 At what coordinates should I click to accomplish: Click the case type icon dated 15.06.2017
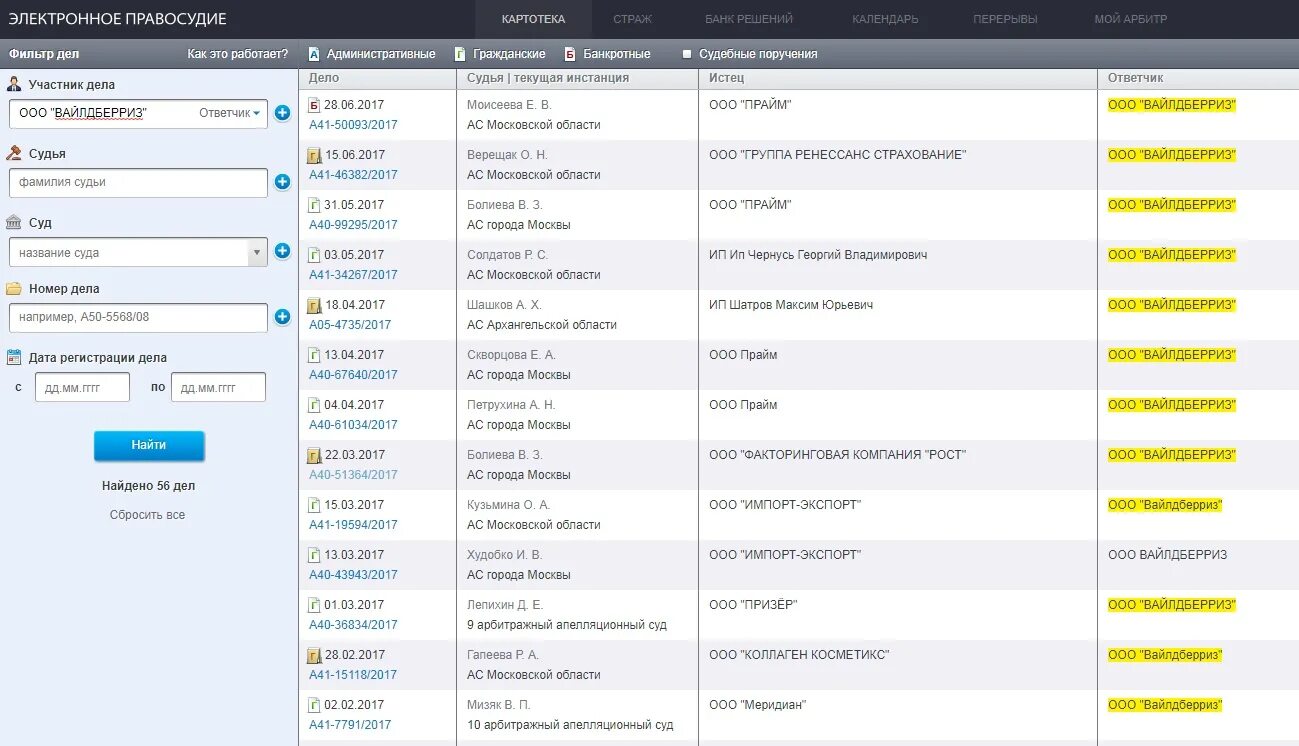pos(314,155)
